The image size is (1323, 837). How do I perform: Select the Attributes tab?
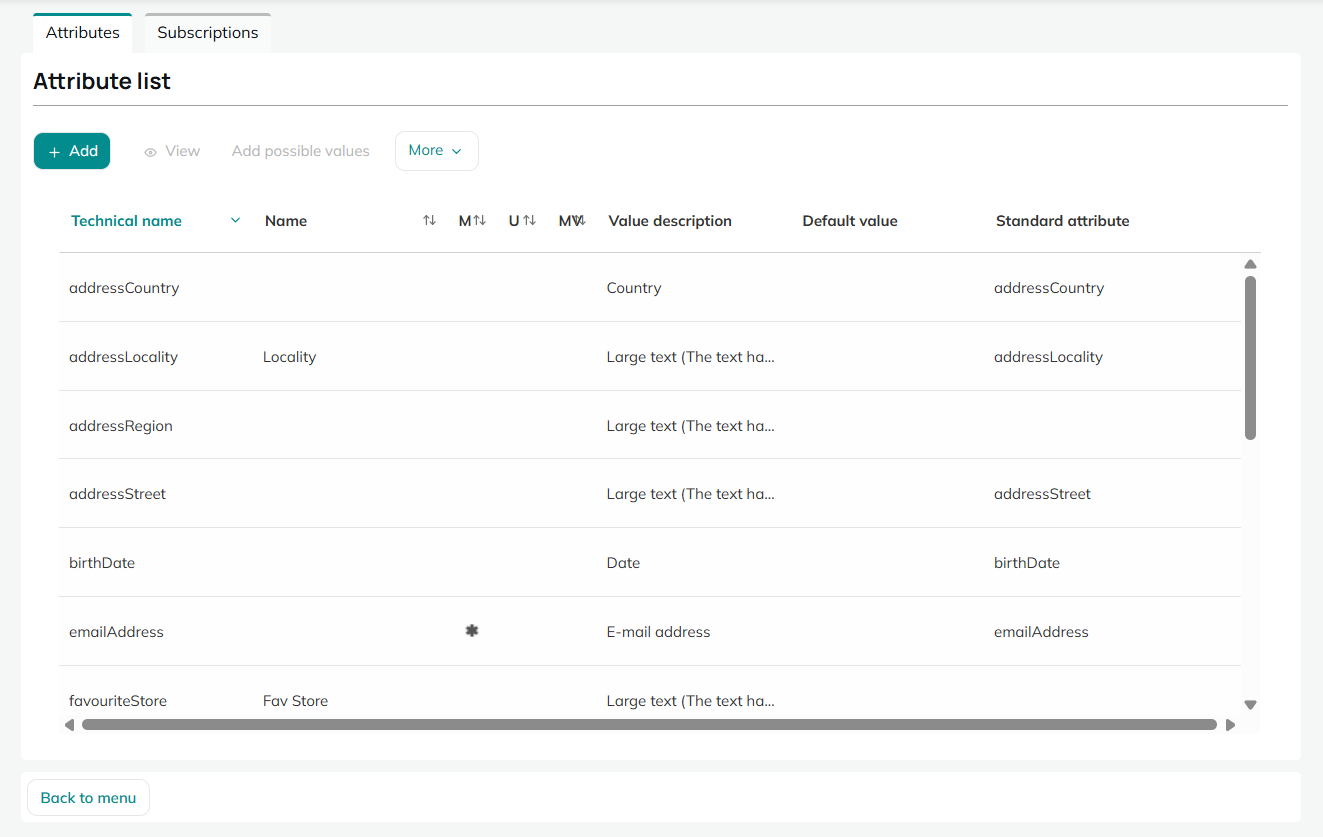click(x=83, y=33)
